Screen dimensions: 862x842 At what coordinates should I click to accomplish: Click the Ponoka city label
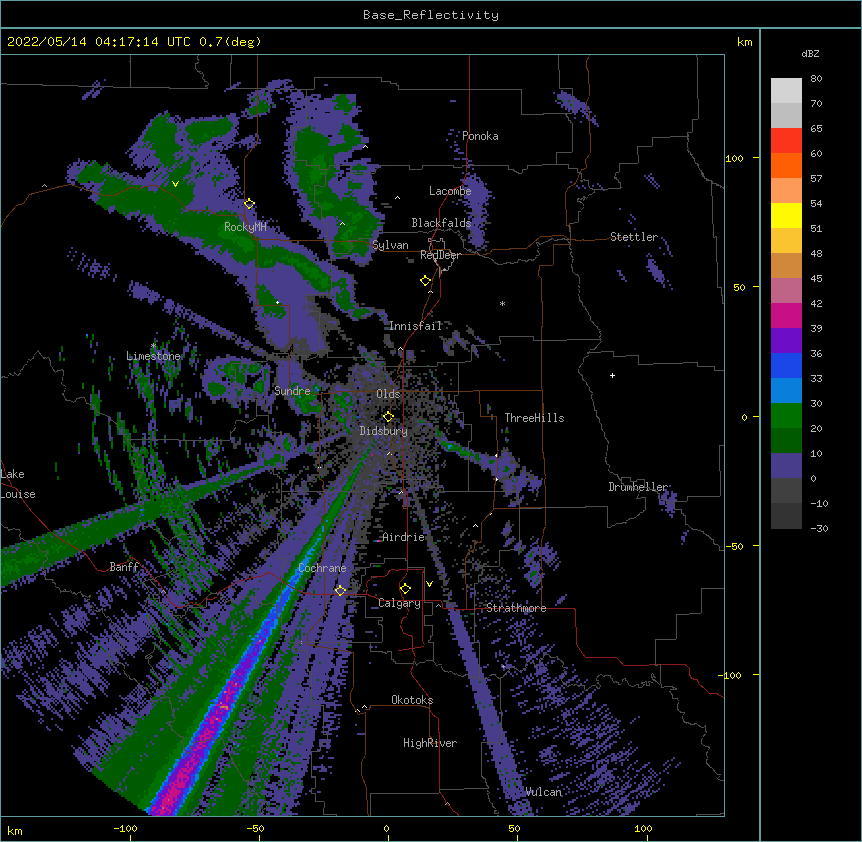[x=480, y=136]
